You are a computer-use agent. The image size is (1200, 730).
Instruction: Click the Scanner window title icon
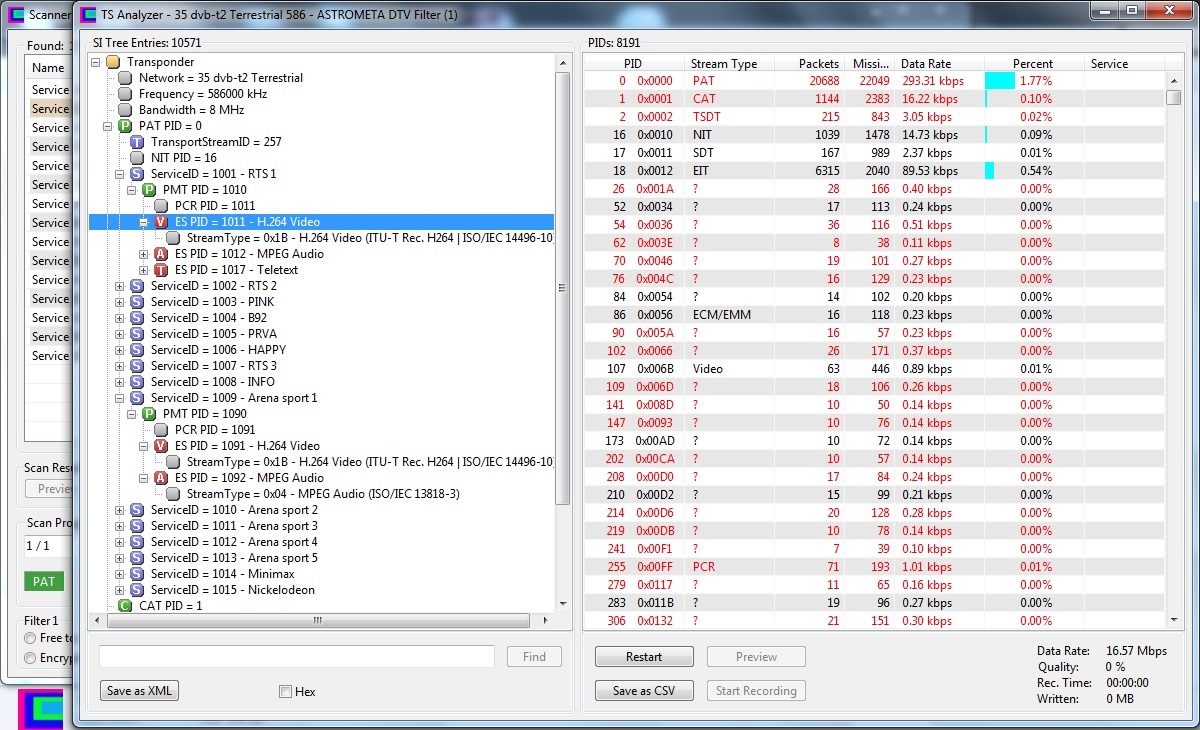coord(16,15)
